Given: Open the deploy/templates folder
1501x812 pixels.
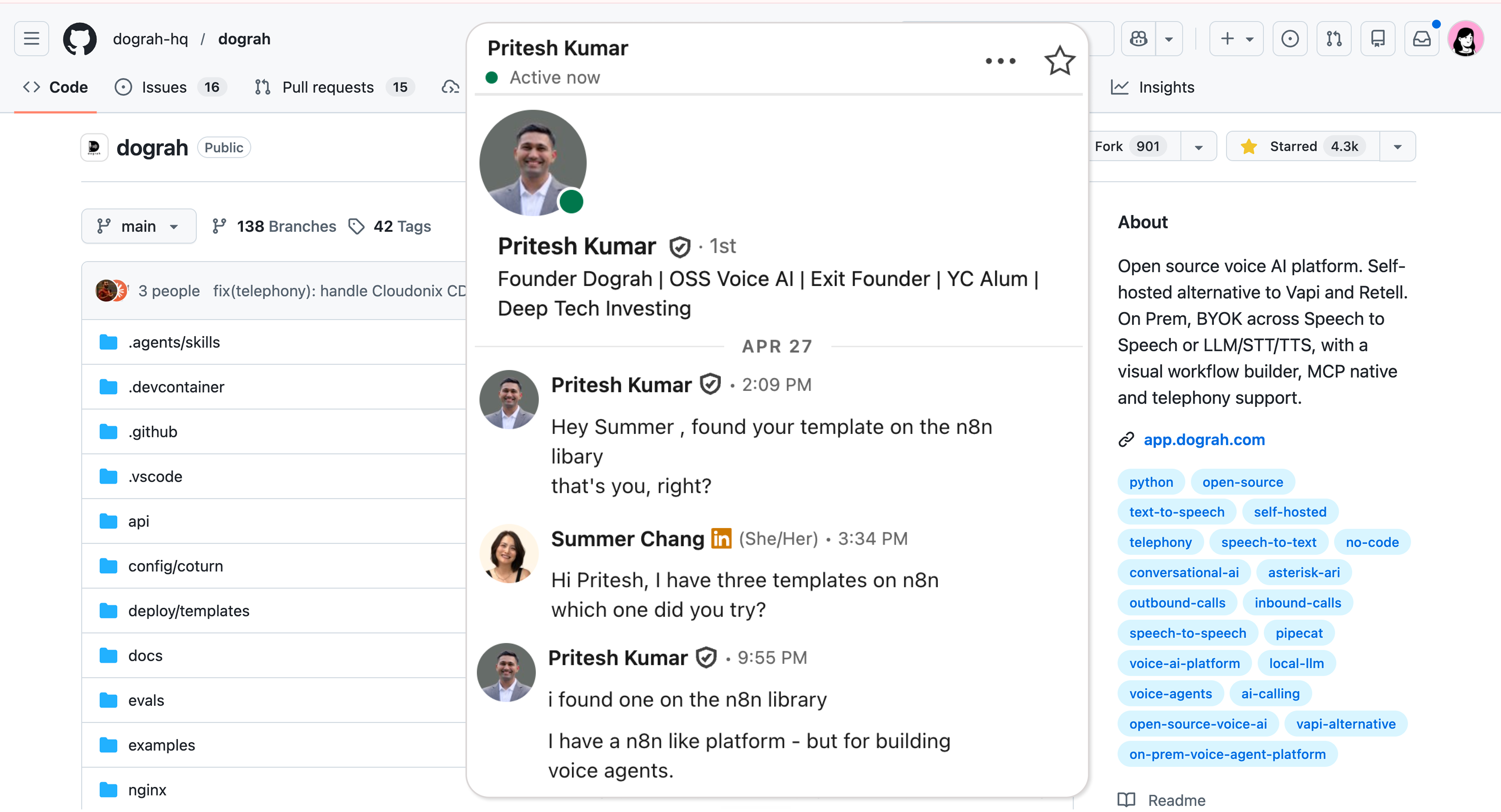Looking at the screenshot, I should click(189, 611).
